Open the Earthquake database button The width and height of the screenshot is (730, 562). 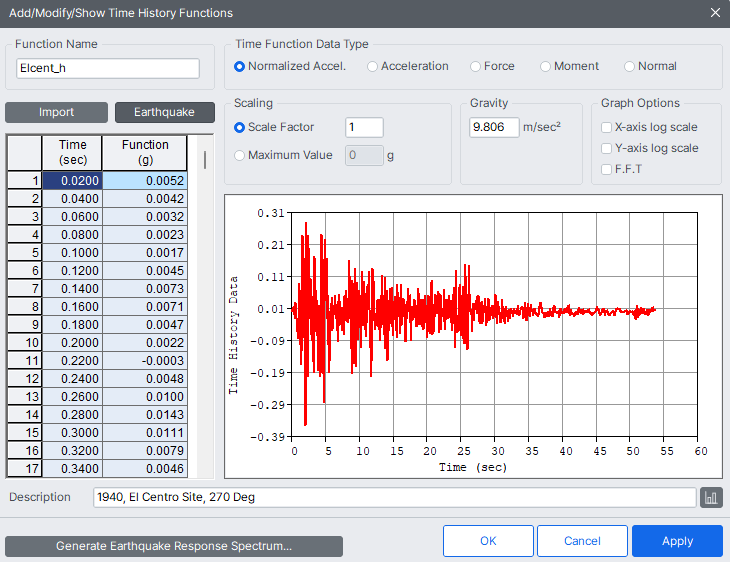point(164,112)
